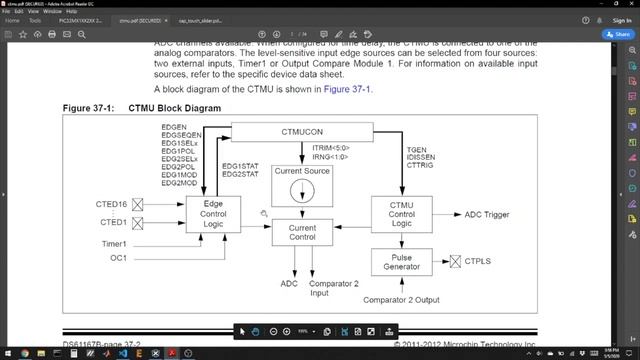Add a comment with the speech bubble icon

(324, 35)
